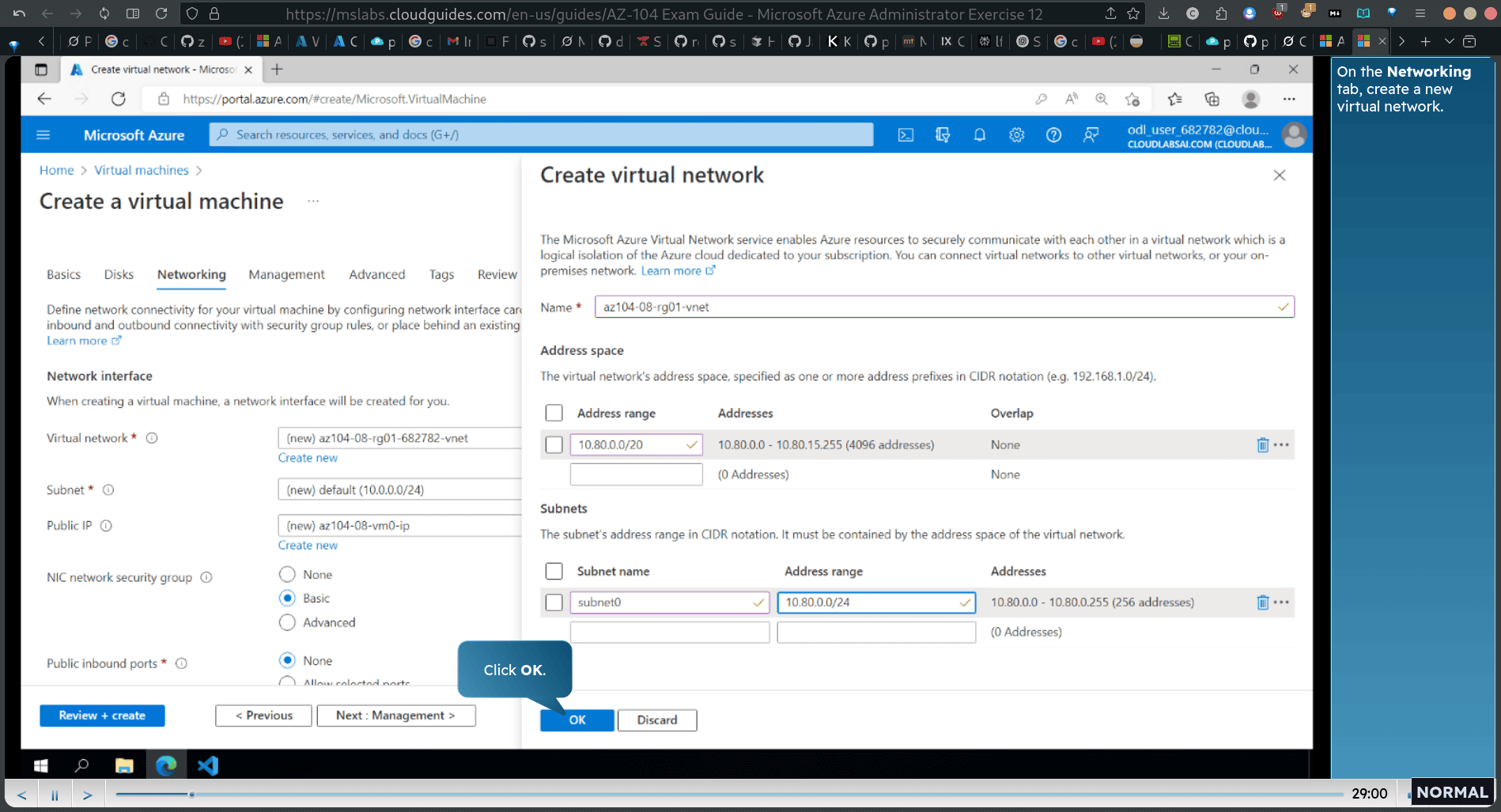Open Windows Start menu

pyautogui.click(x=41, y=765)
